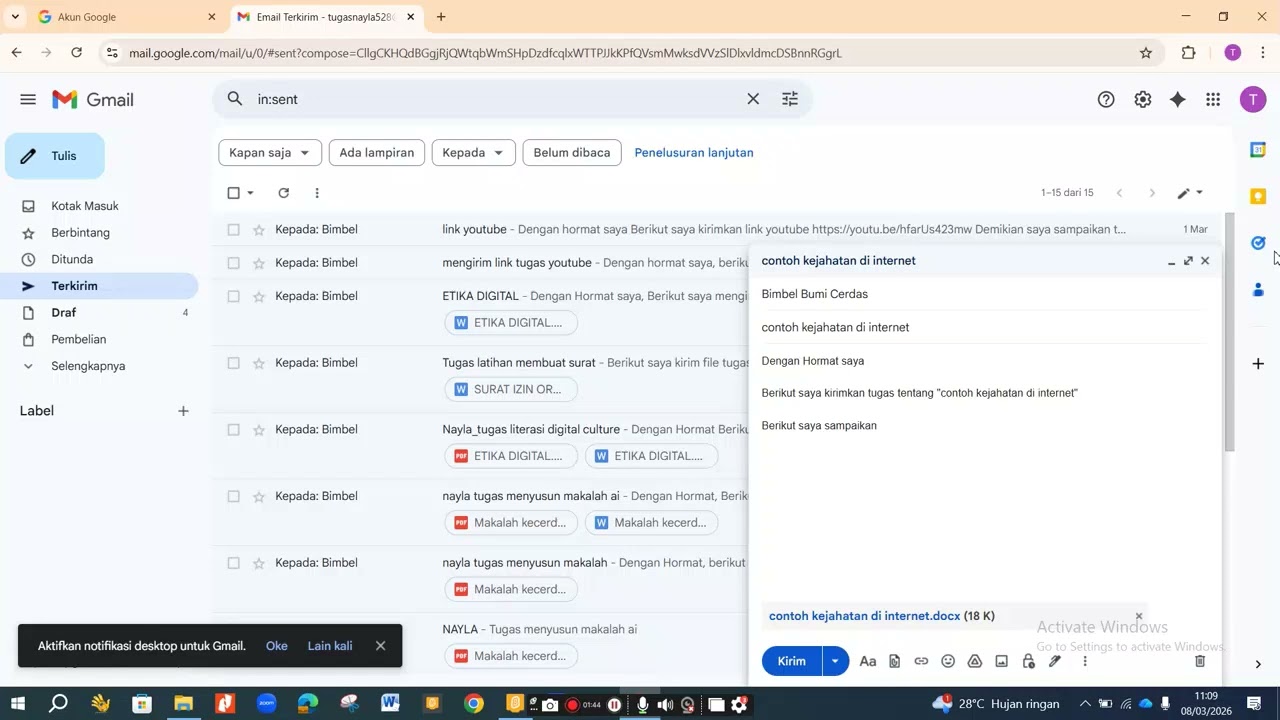Open Contacts side panel icon
1280x720 pixels.
click(1258, 289)
